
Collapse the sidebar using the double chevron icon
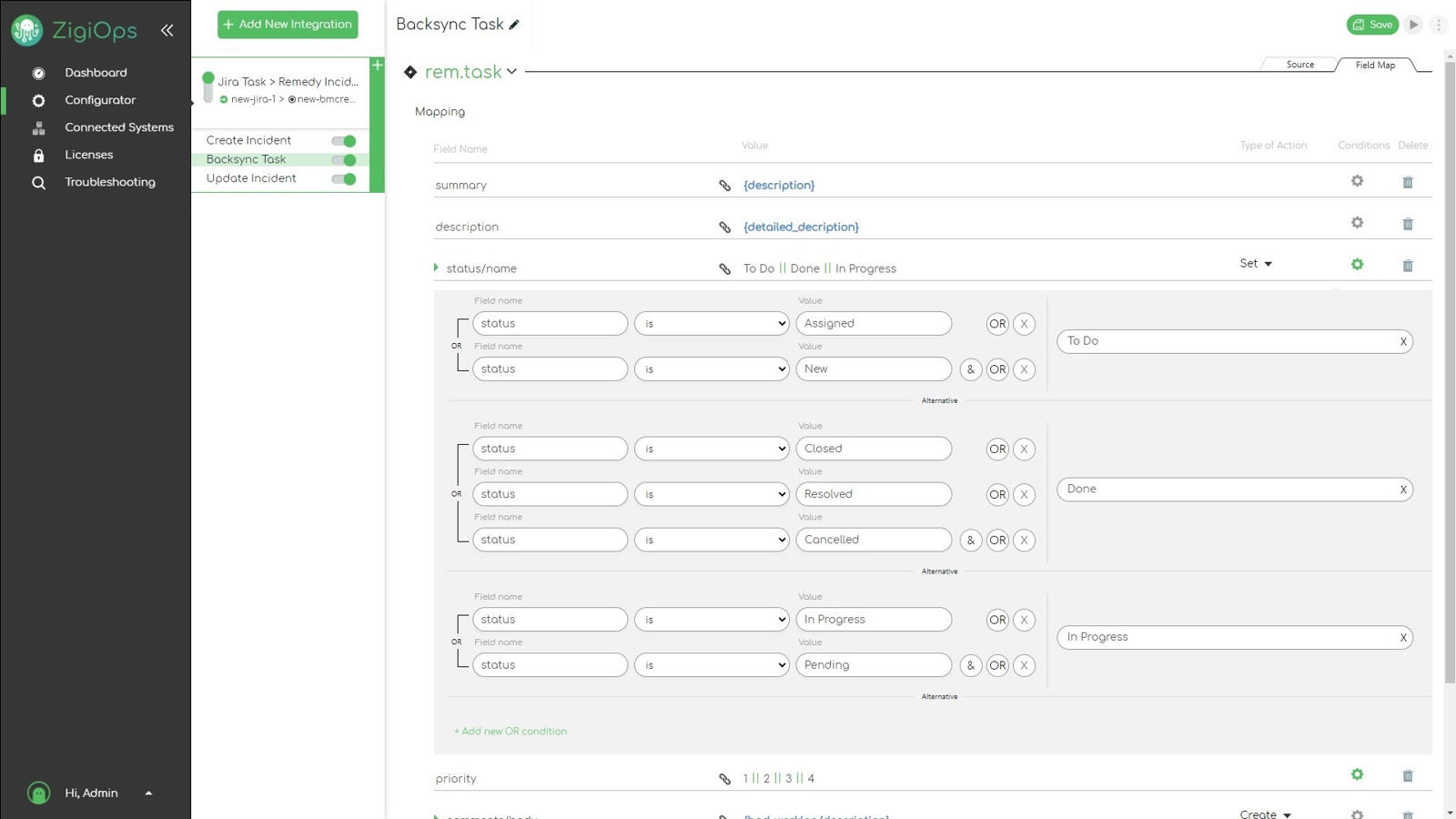pos(167,30)
